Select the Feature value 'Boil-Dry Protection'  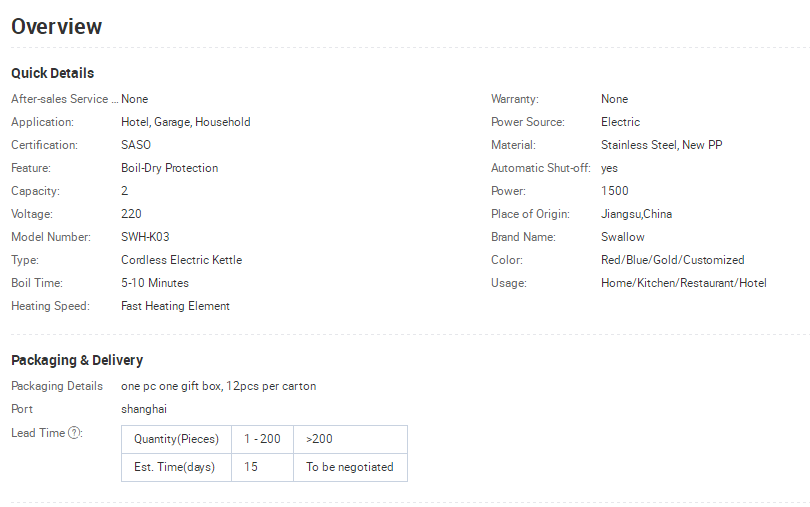tap(169, 168)
